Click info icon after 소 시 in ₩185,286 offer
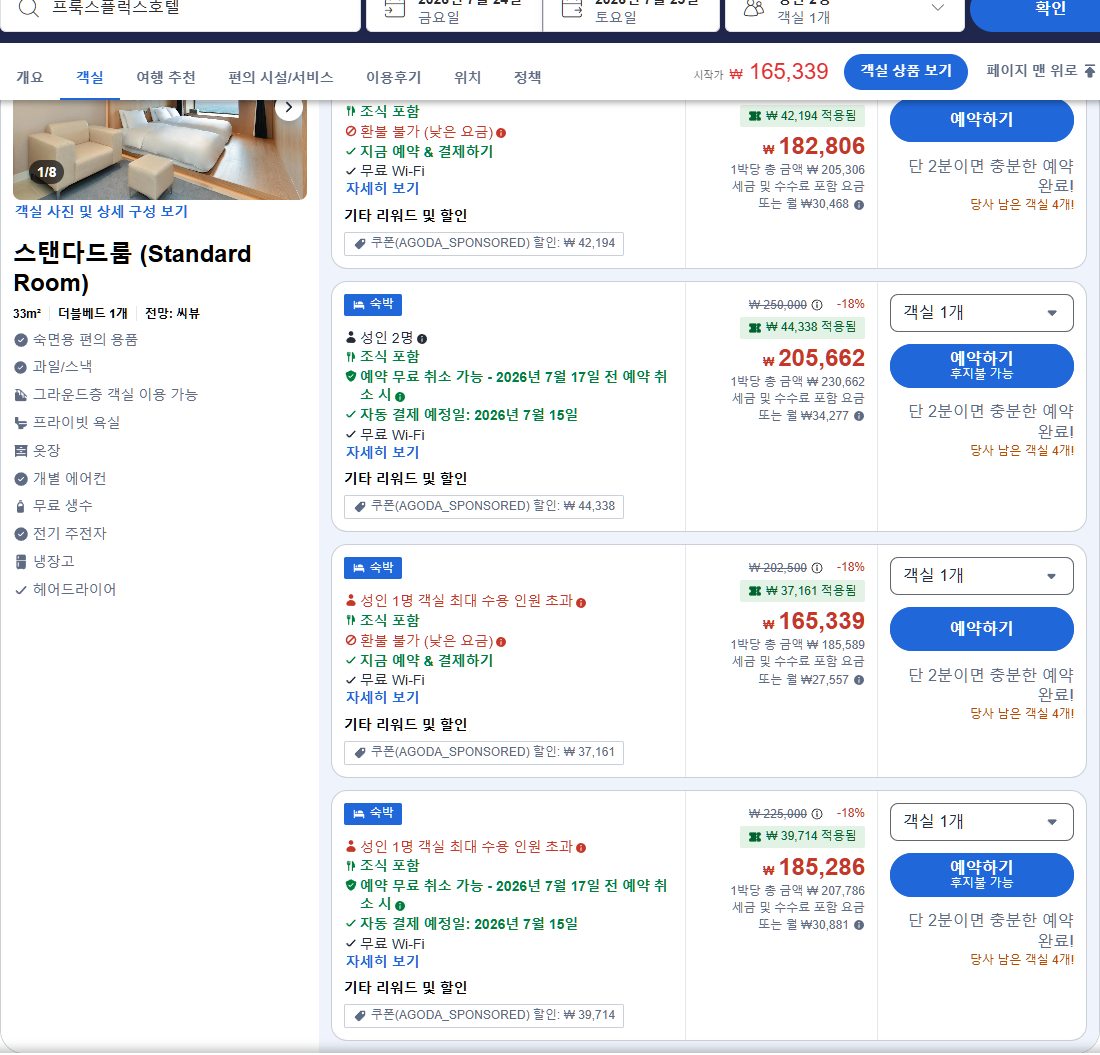 [x=400, y=906]
